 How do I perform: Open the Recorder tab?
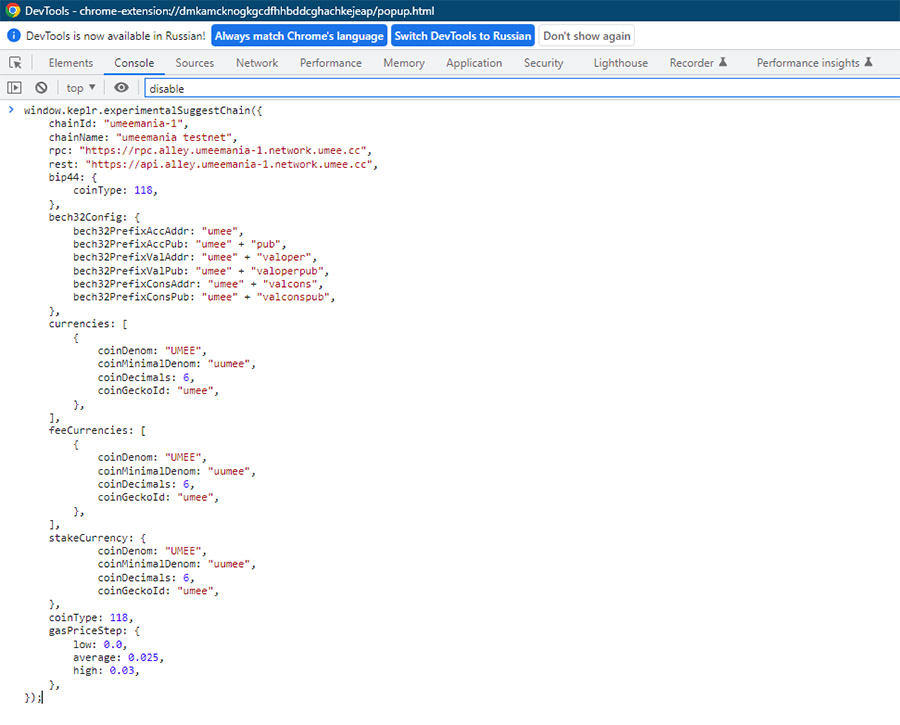[698, 63]
